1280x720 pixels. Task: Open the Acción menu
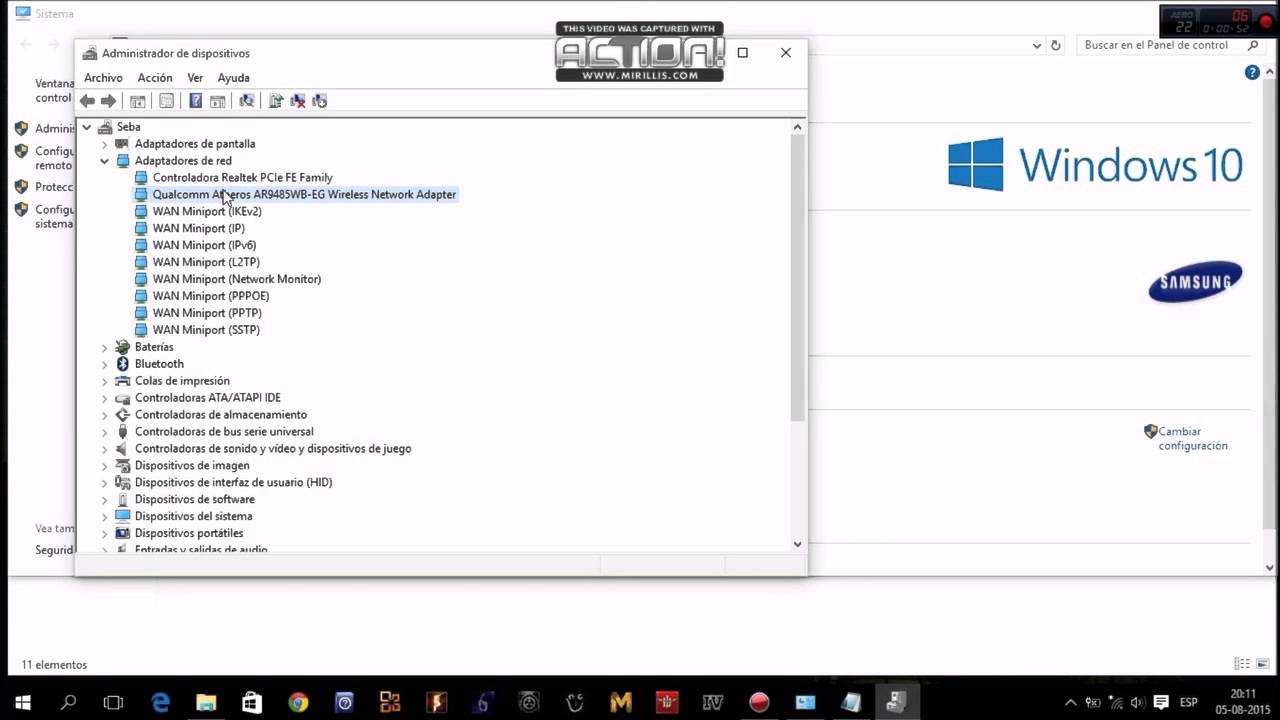pyautogui.click(x=155, y=78)
